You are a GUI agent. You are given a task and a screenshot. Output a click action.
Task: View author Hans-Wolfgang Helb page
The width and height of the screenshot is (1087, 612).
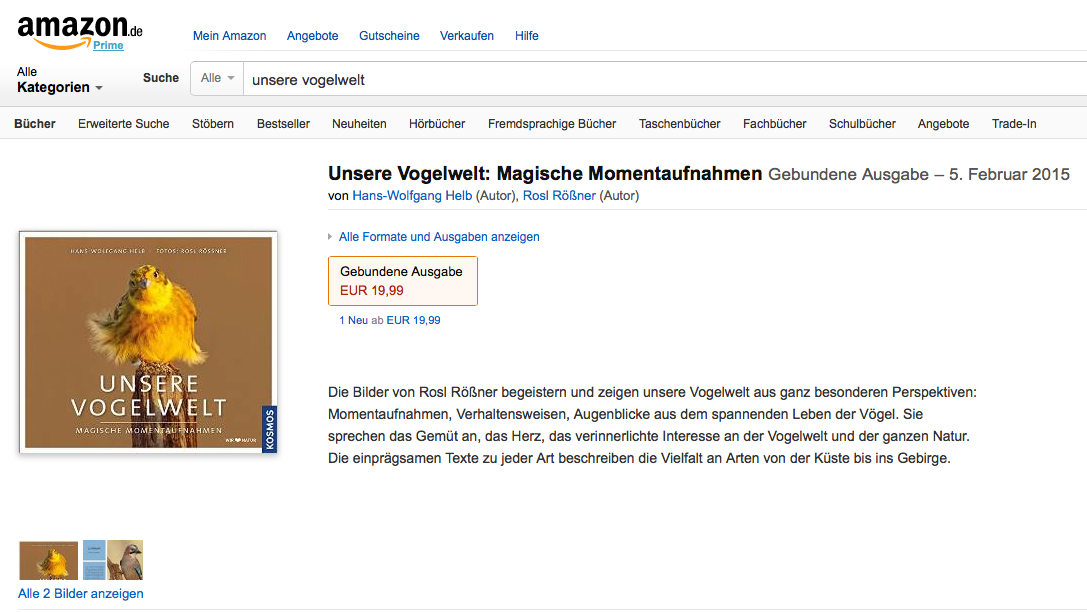pyautogui.click(x=412, y=195)
